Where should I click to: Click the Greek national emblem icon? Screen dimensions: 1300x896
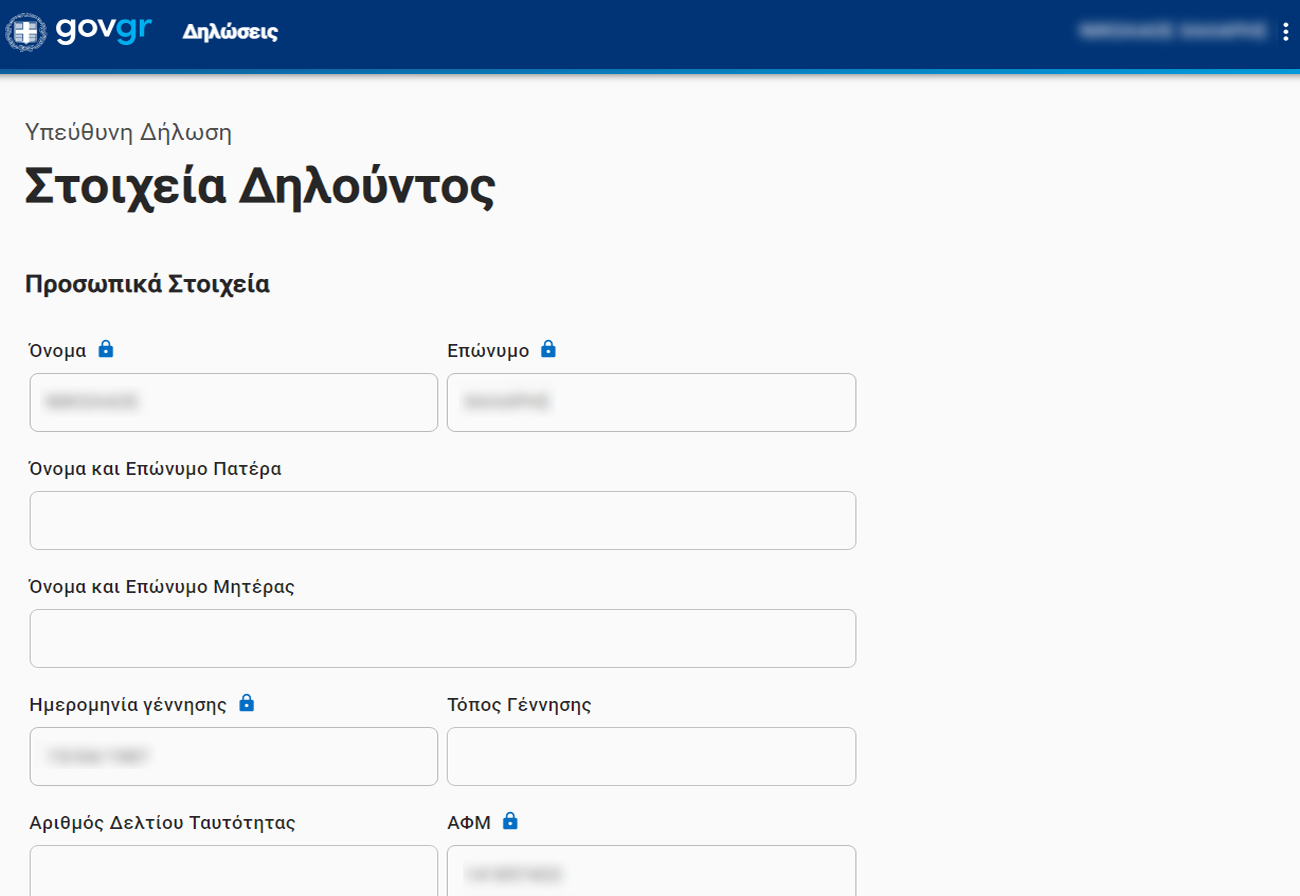click(x=30, y=31)
